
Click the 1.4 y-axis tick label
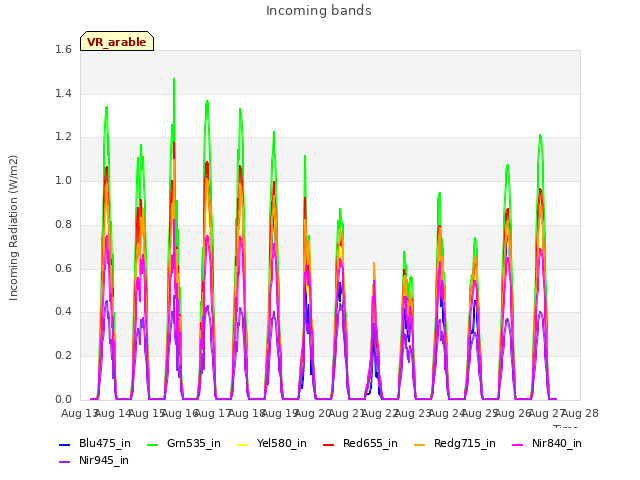coord(63,93)
